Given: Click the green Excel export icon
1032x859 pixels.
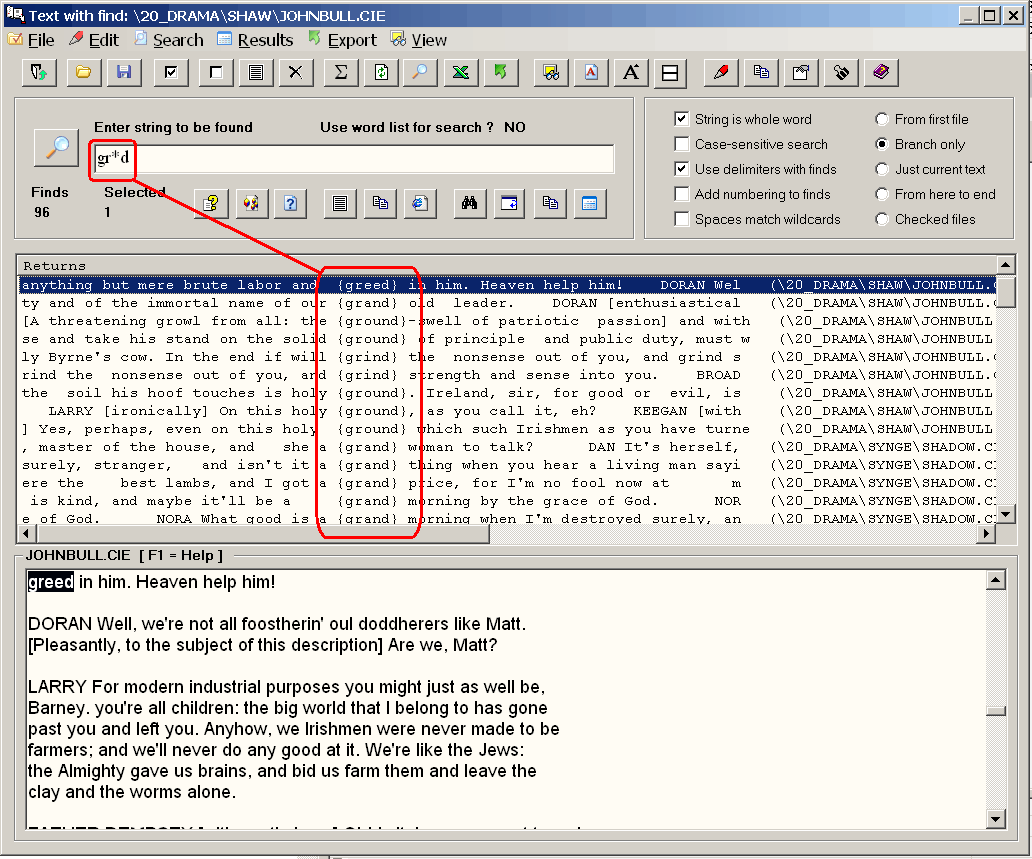Looking at the screenshot, I should point(460,72).
